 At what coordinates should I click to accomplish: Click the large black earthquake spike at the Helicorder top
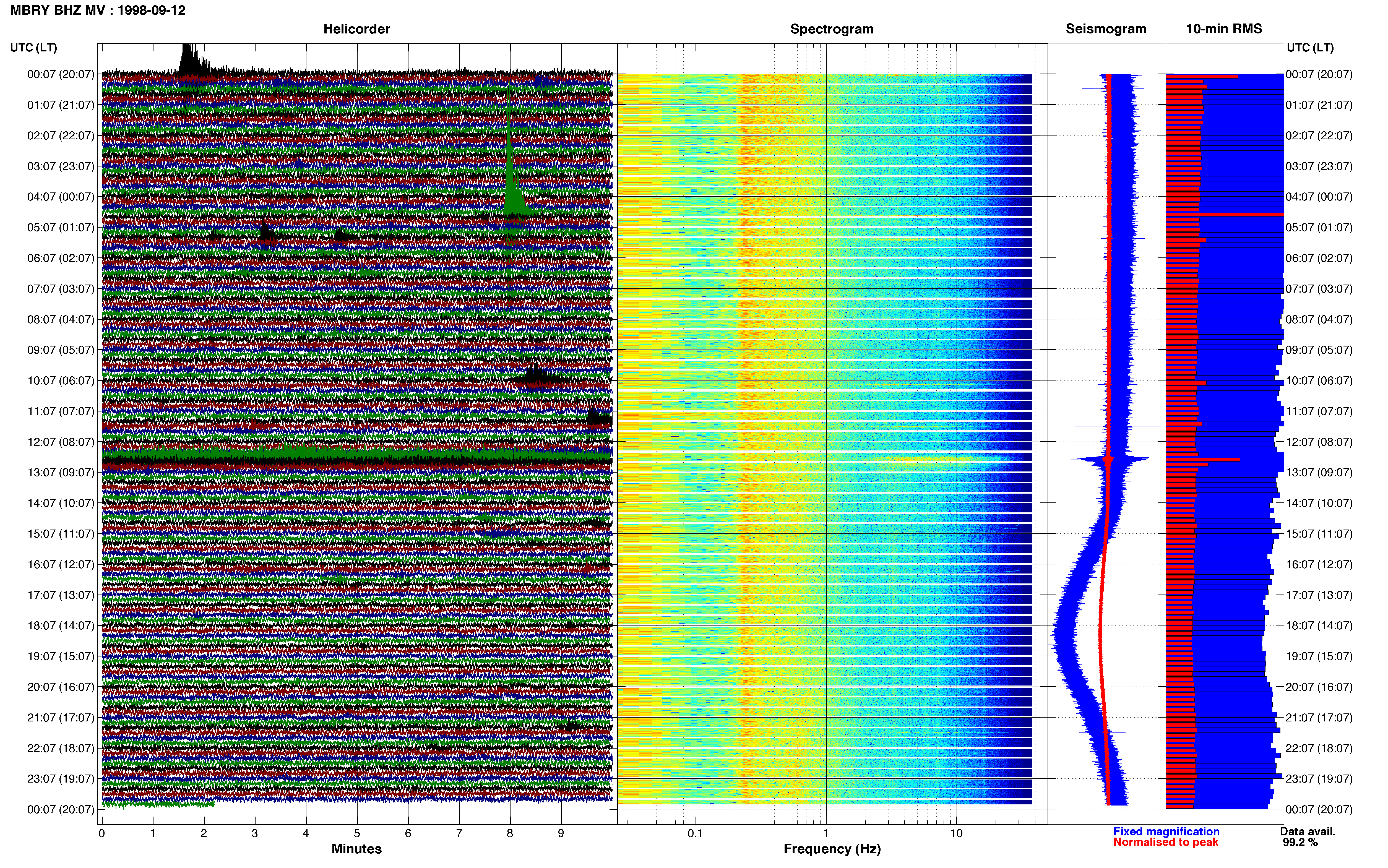192,60
